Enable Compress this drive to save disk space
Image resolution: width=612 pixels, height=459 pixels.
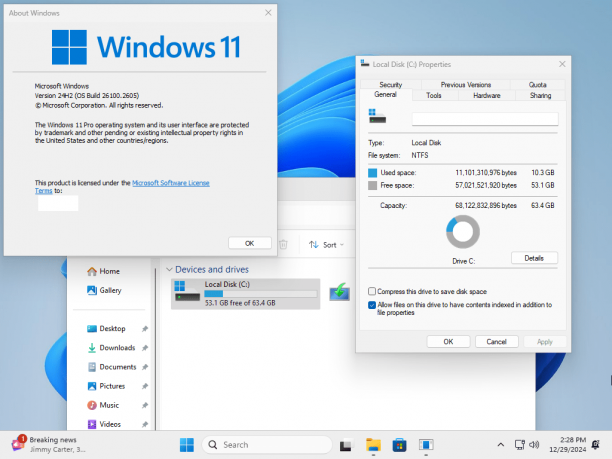tap(372, 291)
